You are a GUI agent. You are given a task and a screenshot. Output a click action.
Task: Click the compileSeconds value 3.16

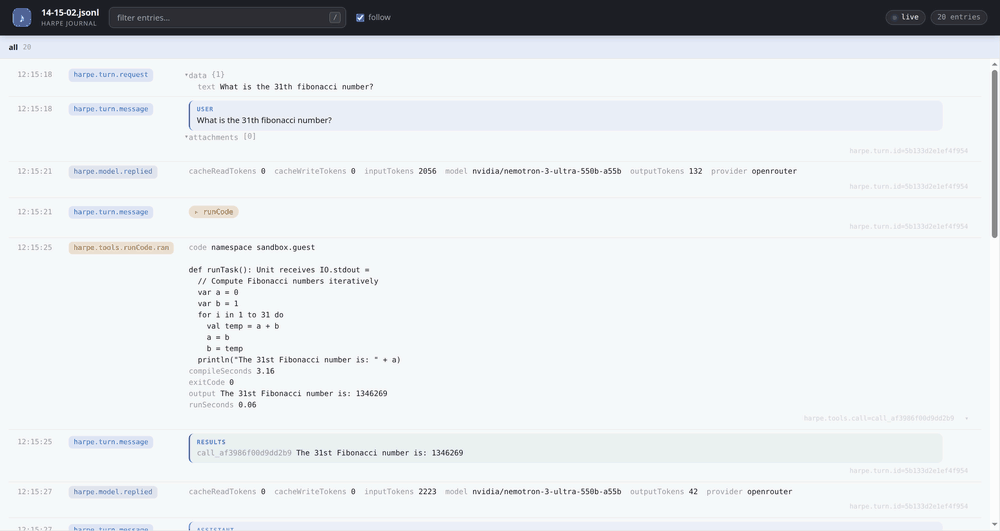tap(265, 371)
